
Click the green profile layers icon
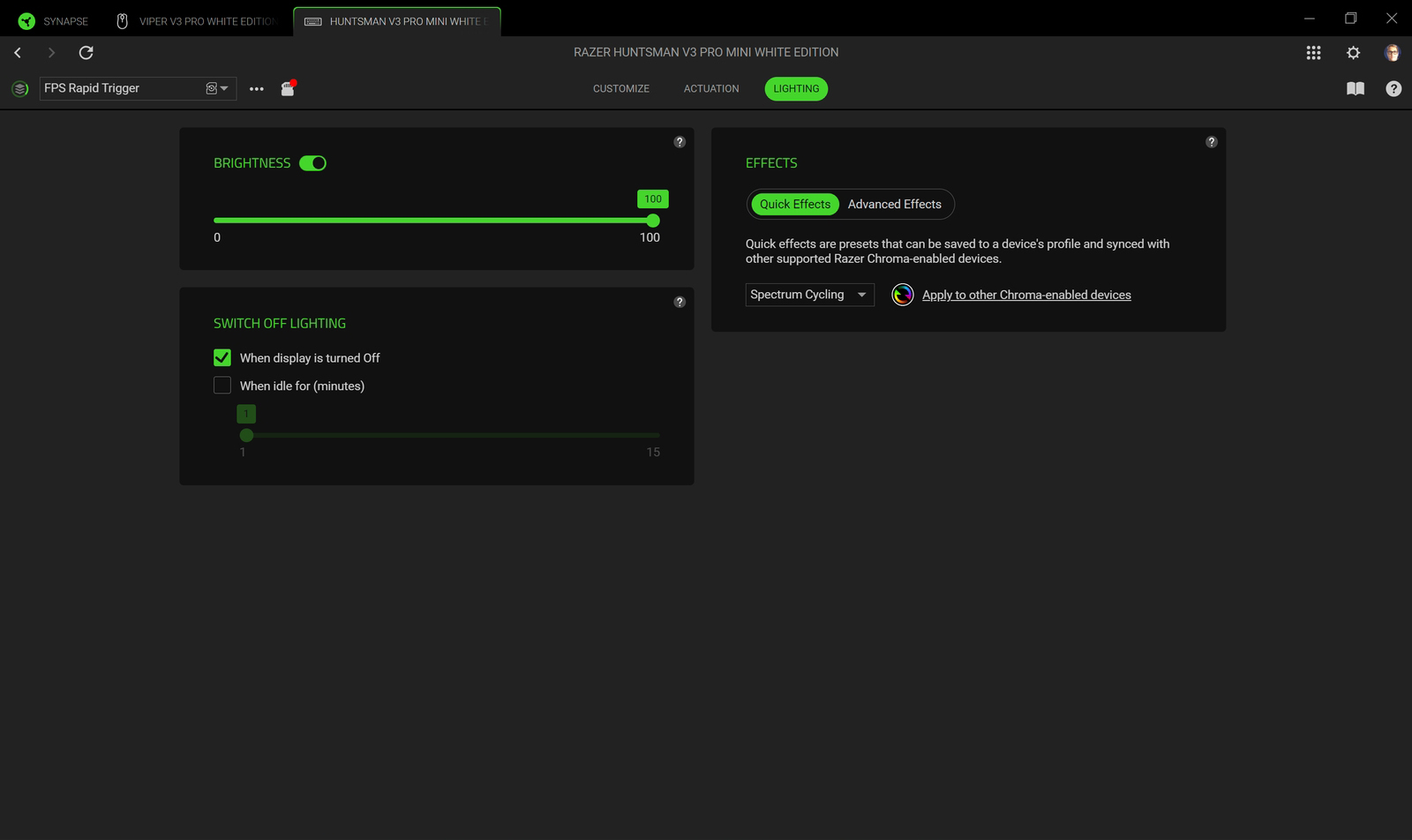[20, 88]
